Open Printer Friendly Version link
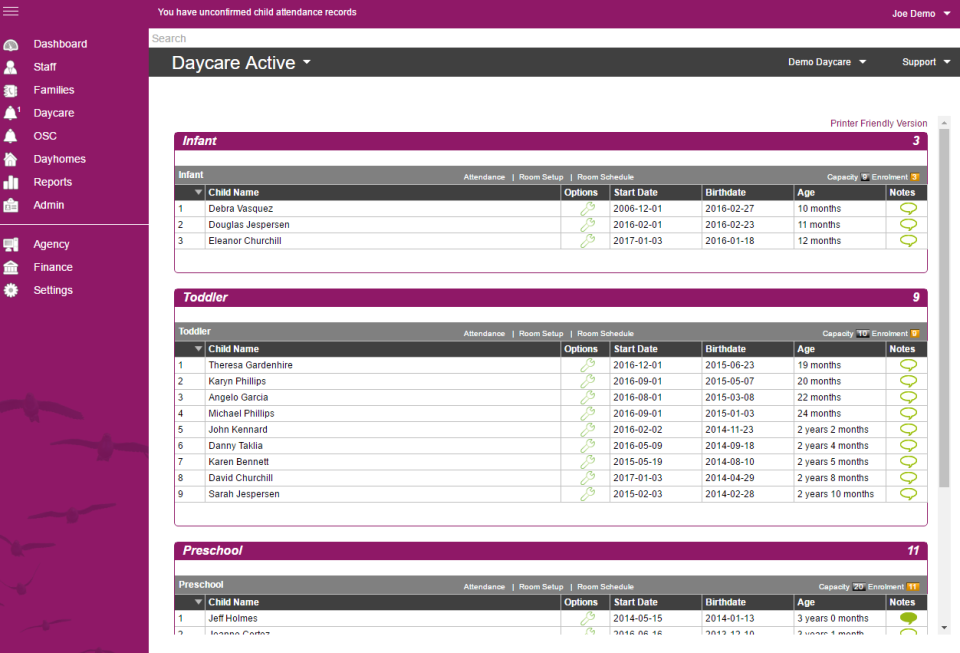 coord(879,123)
